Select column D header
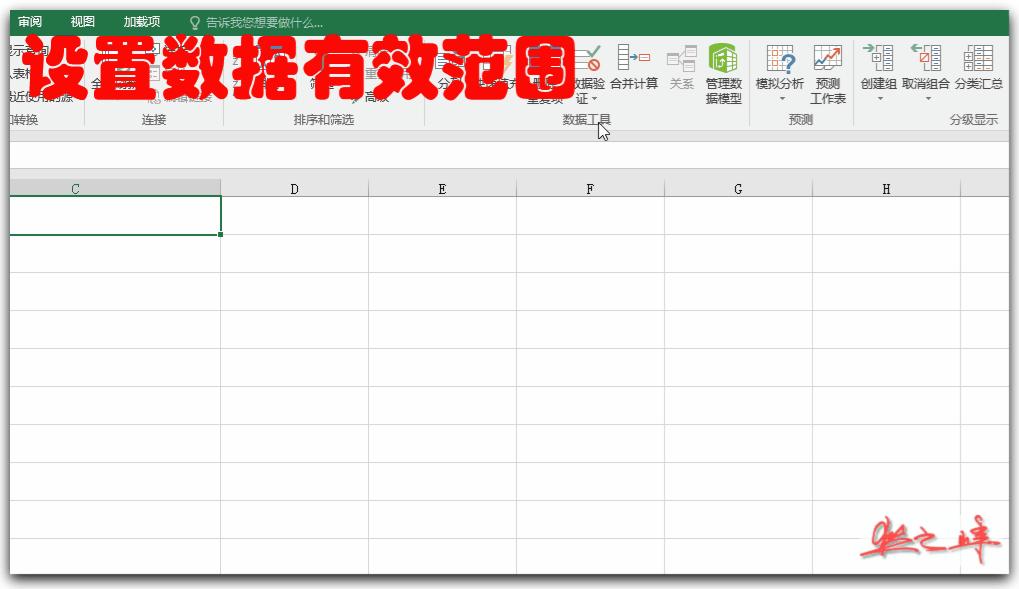Image resolution: width=1019 pixels, height=589 pixels. click(294, 188)
